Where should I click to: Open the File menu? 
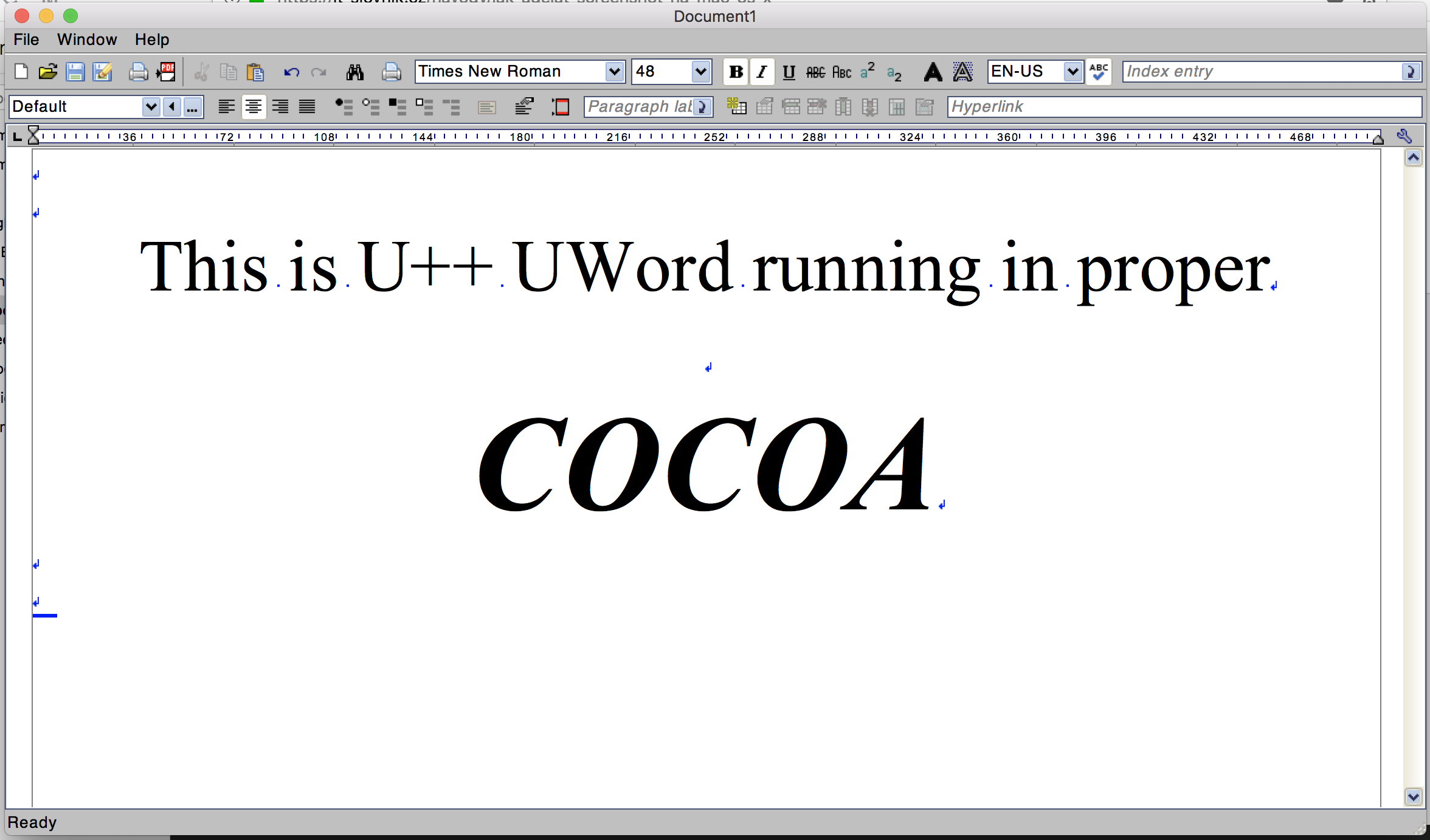pos(26,40)
